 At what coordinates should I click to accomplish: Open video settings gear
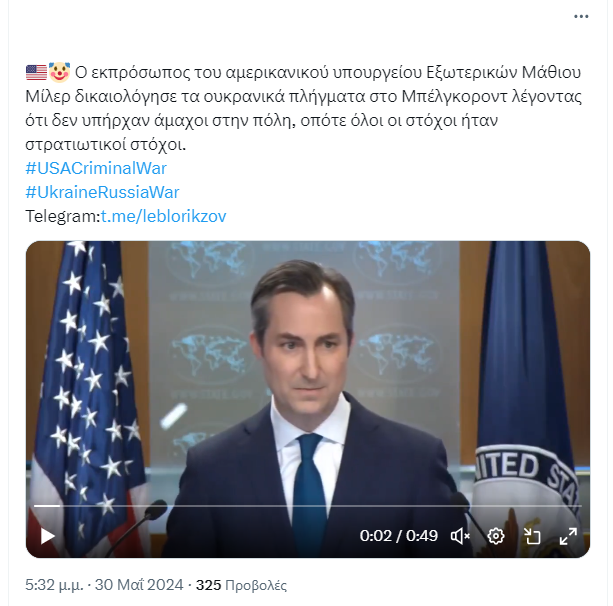pyautogui.click(x=496, y=536)
